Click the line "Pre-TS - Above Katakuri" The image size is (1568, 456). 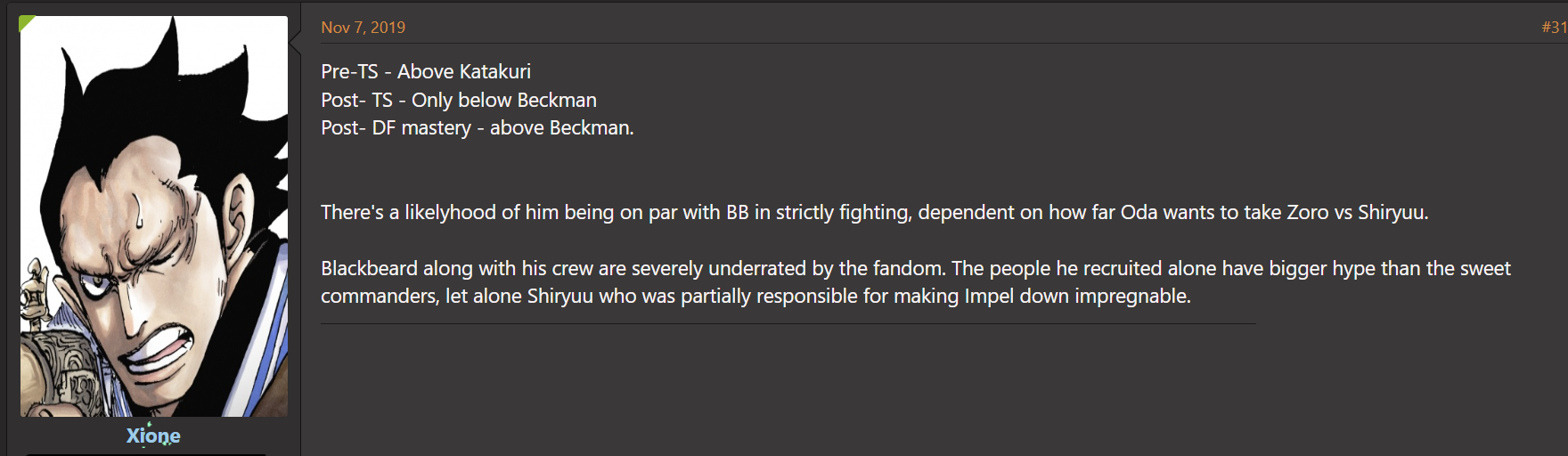click(426, 71)
